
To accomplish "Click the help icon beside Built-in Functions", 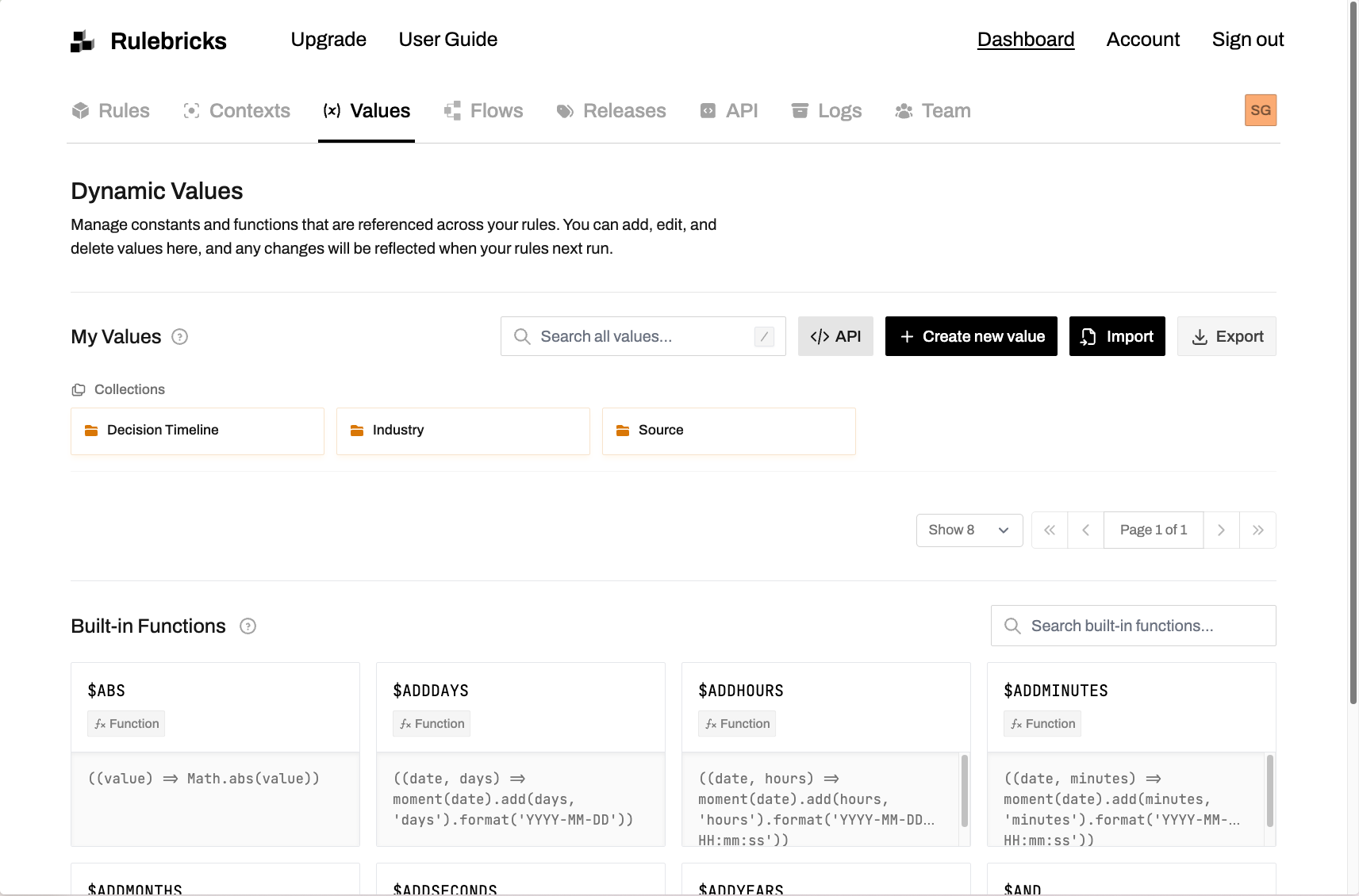I will (248, 626).
